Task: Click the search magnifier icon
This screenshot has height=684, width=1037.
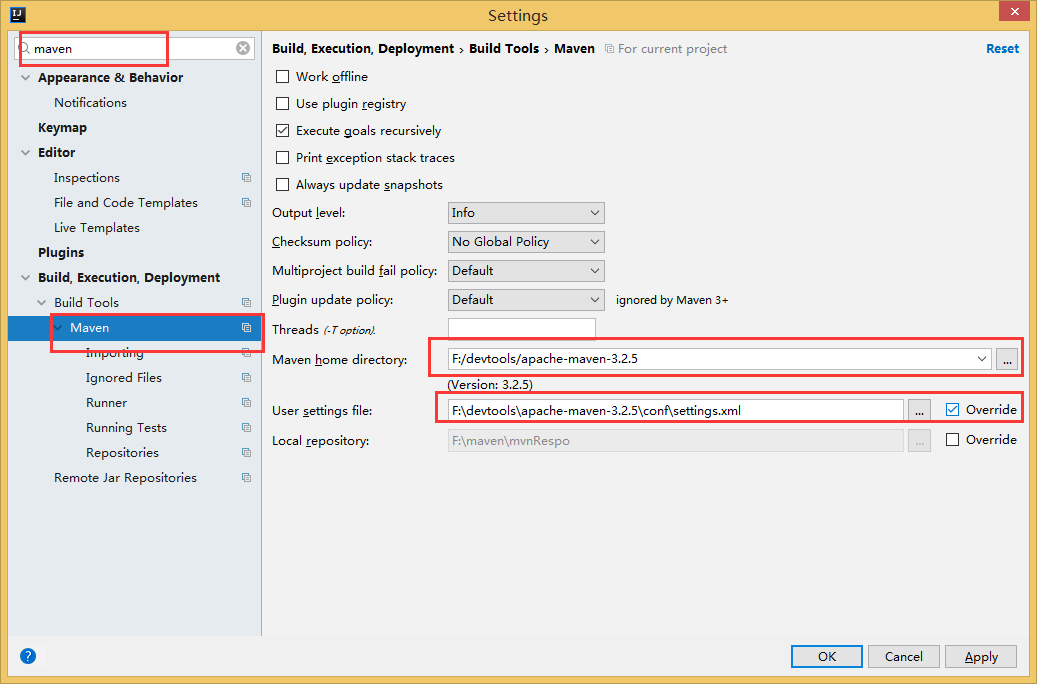Action: click(24, 48)
